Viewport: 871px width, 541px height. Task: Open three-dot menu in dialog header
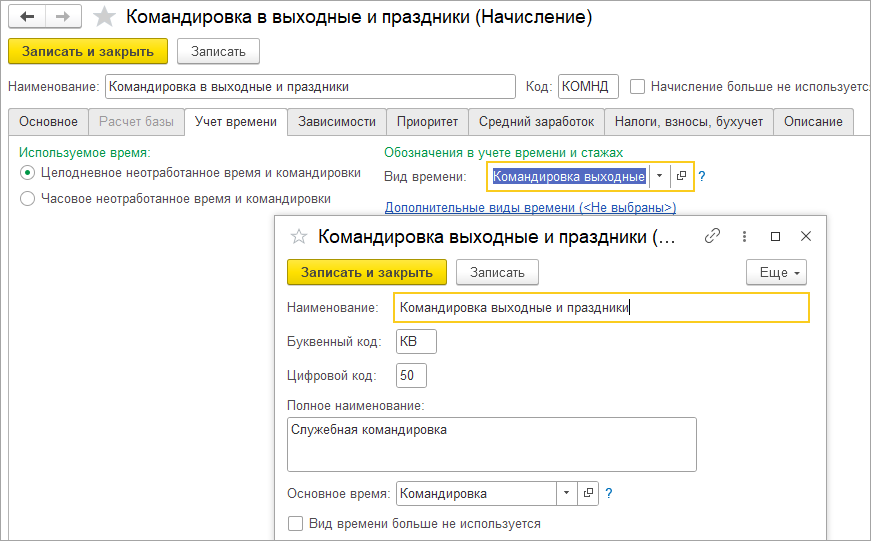click(x=744, y=237)
